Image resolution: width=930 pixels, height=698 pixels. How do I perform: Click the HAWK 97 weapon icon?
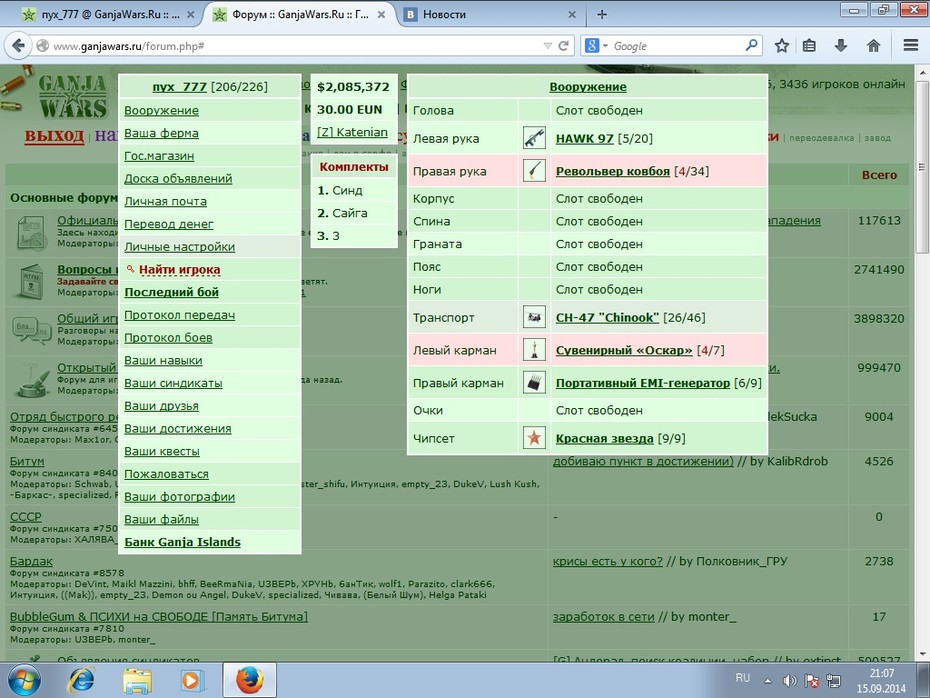(534, 138)
